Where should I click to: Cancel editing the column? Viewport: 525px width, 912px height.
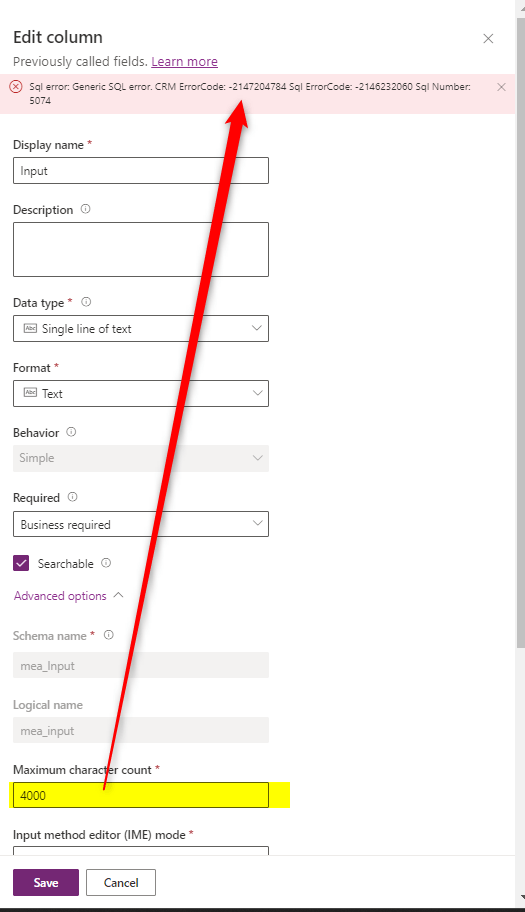(x=121, y=882)
